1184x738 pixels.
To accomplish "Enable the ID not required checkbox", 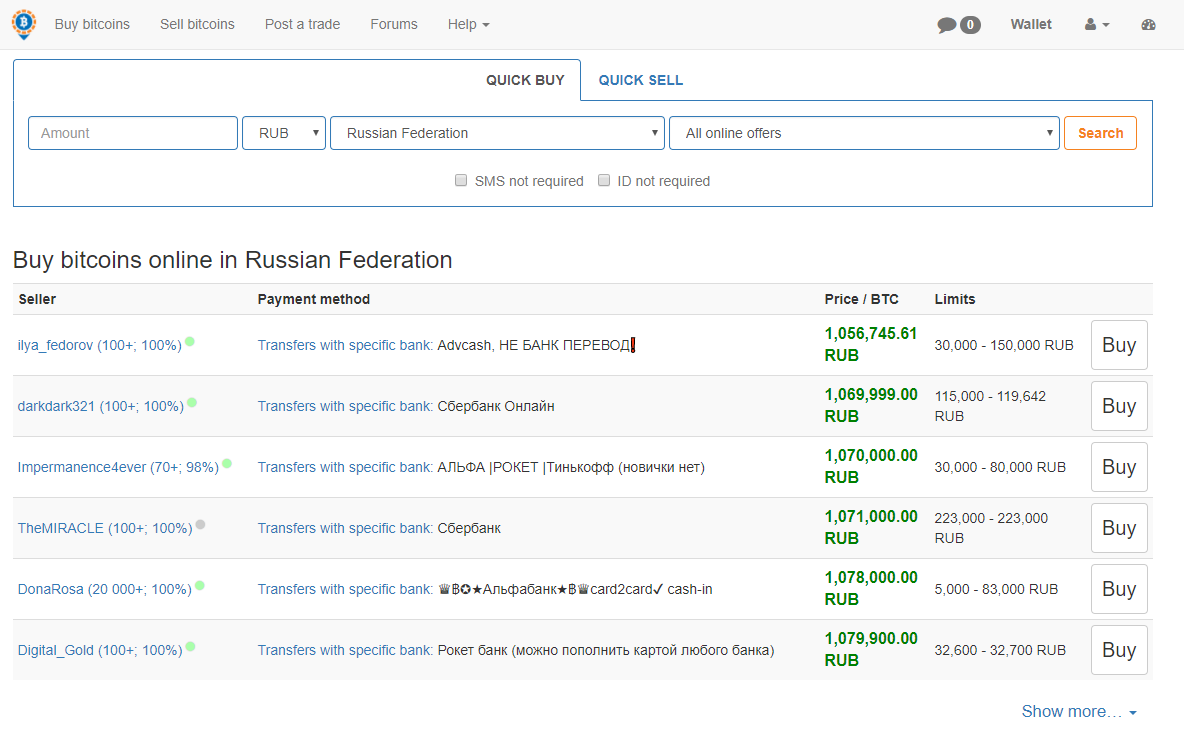I will (603, 180).
